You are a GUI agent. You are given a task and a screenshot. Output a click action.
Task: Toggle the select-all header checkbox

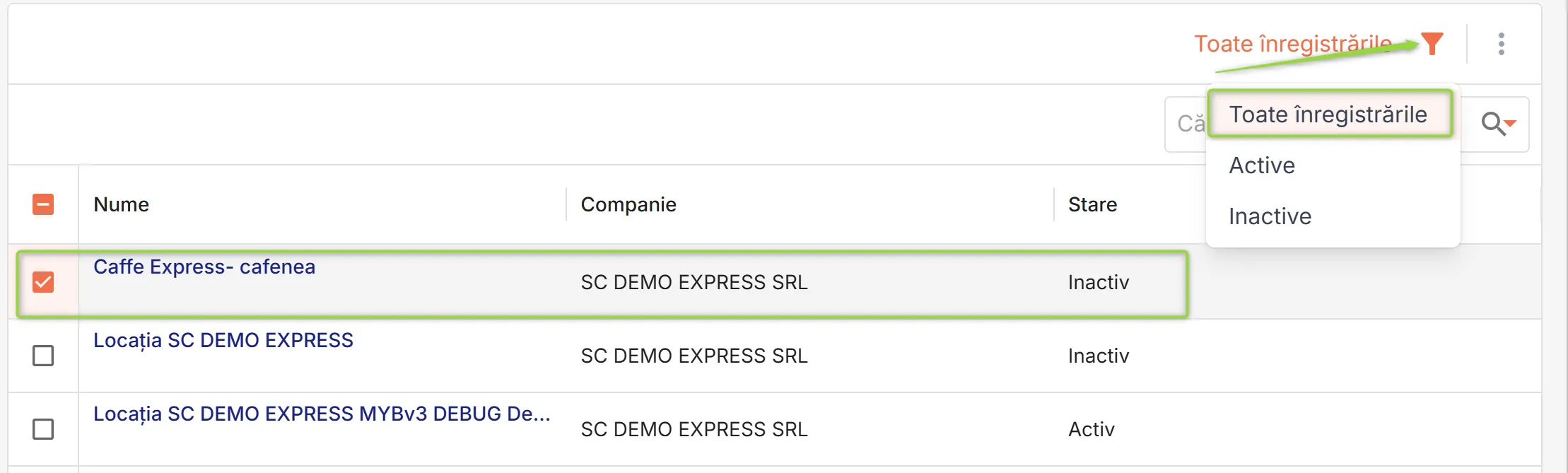[x=43, y=204]
